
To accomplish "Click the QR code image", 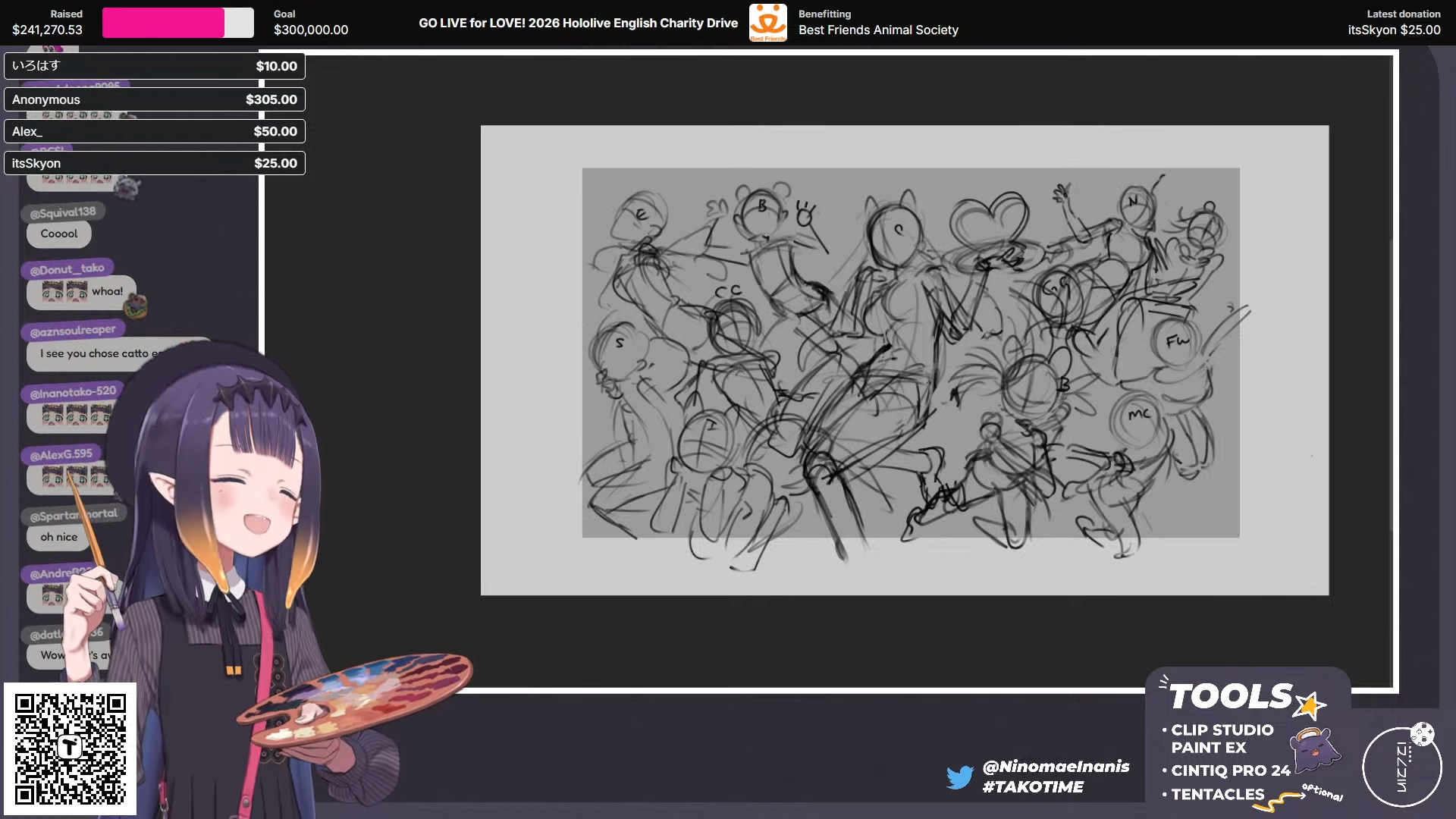I will click(x=70, y=748).
